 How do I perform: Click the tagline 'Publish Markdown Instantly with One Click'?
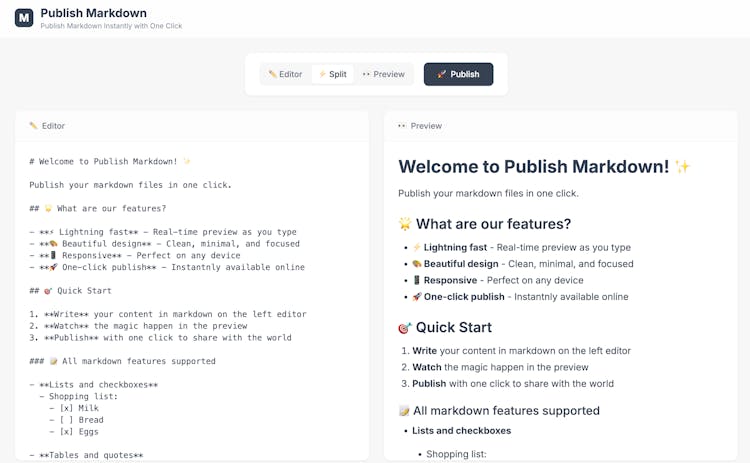(x=111, y=26)
